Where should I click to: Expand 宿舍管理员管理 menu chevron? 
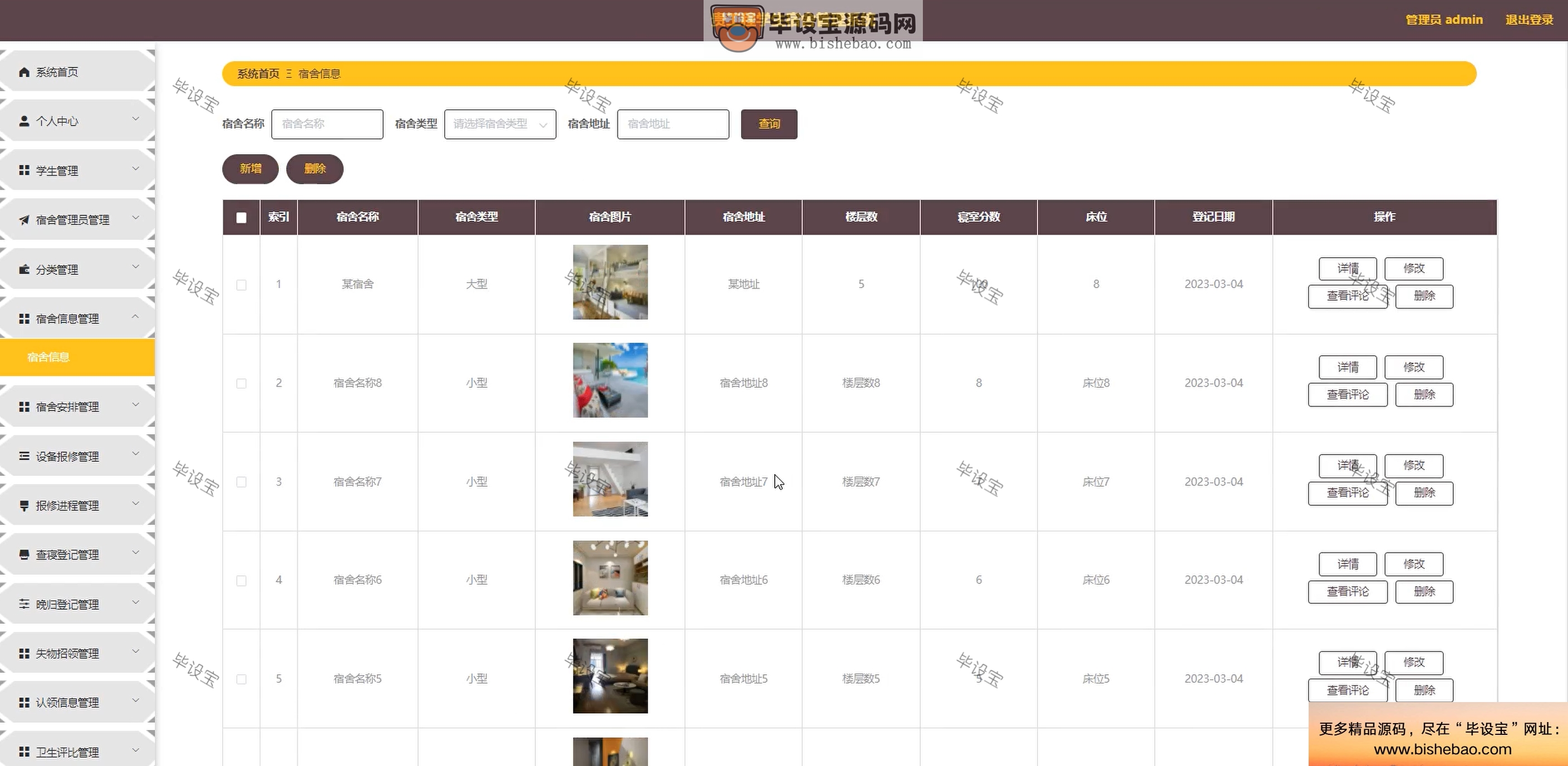[x=136, y=217]
